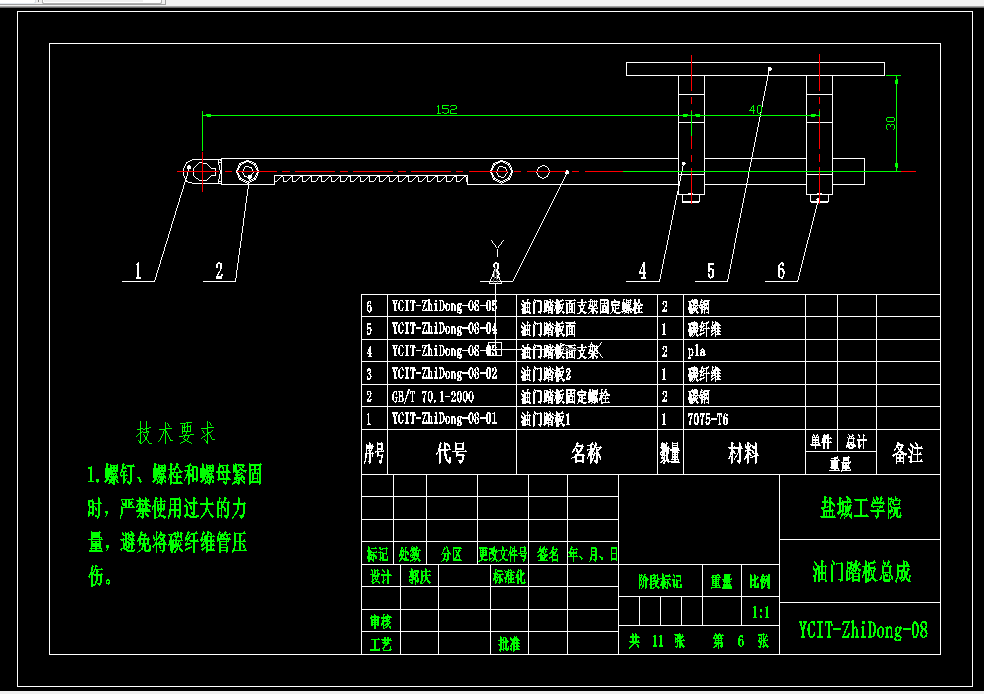Click the 标准化 label
The image size is (984, 694).
click(509, 577)
